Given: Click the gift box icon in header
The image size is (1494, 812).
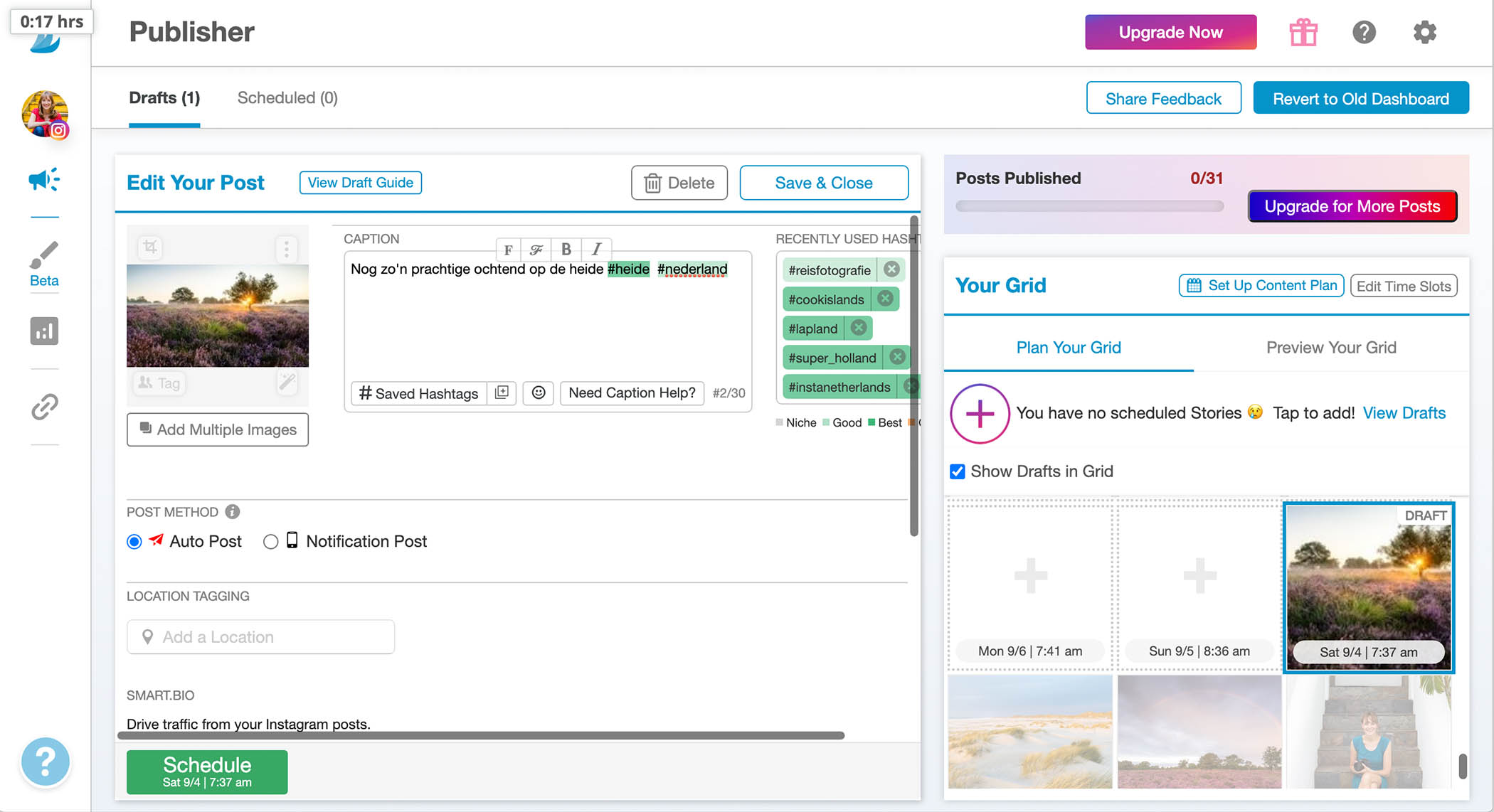Looking at the screenshot, I should pos(1303,32).
